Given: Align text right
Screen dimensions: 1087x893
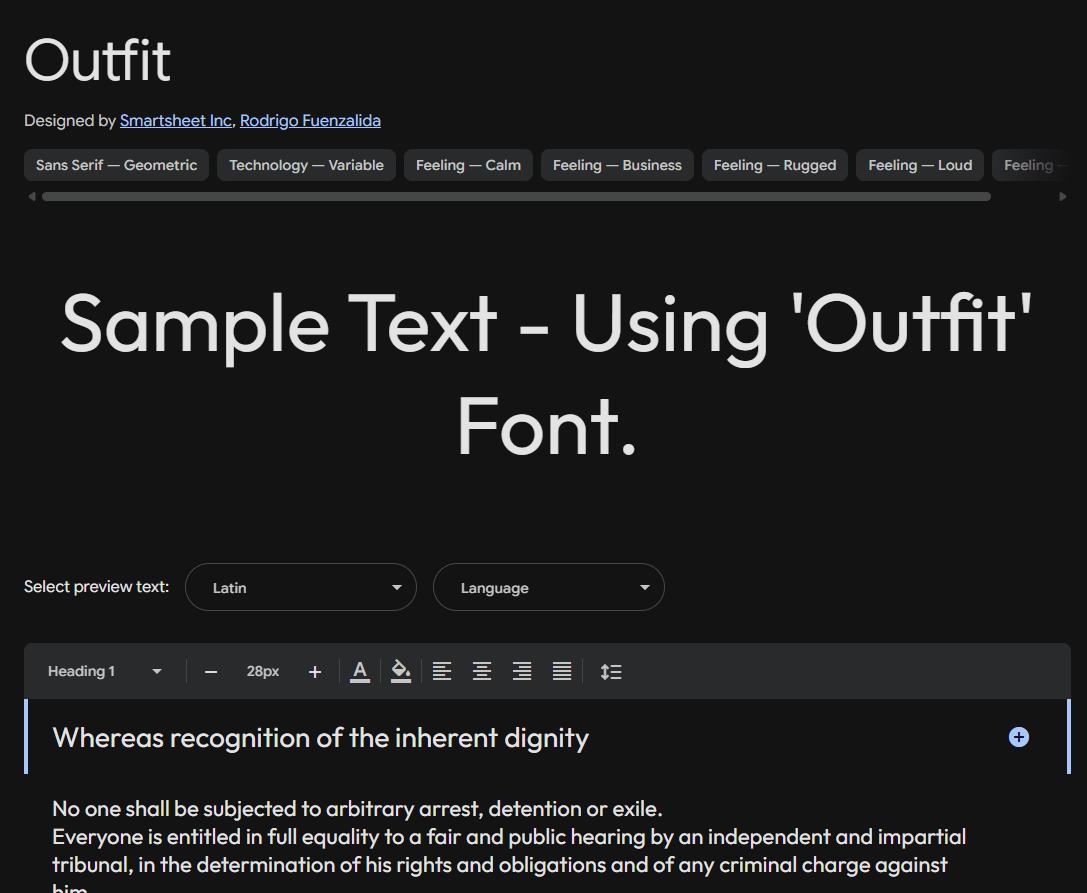Looking at the screenshot, I should (x=522, y=672).
